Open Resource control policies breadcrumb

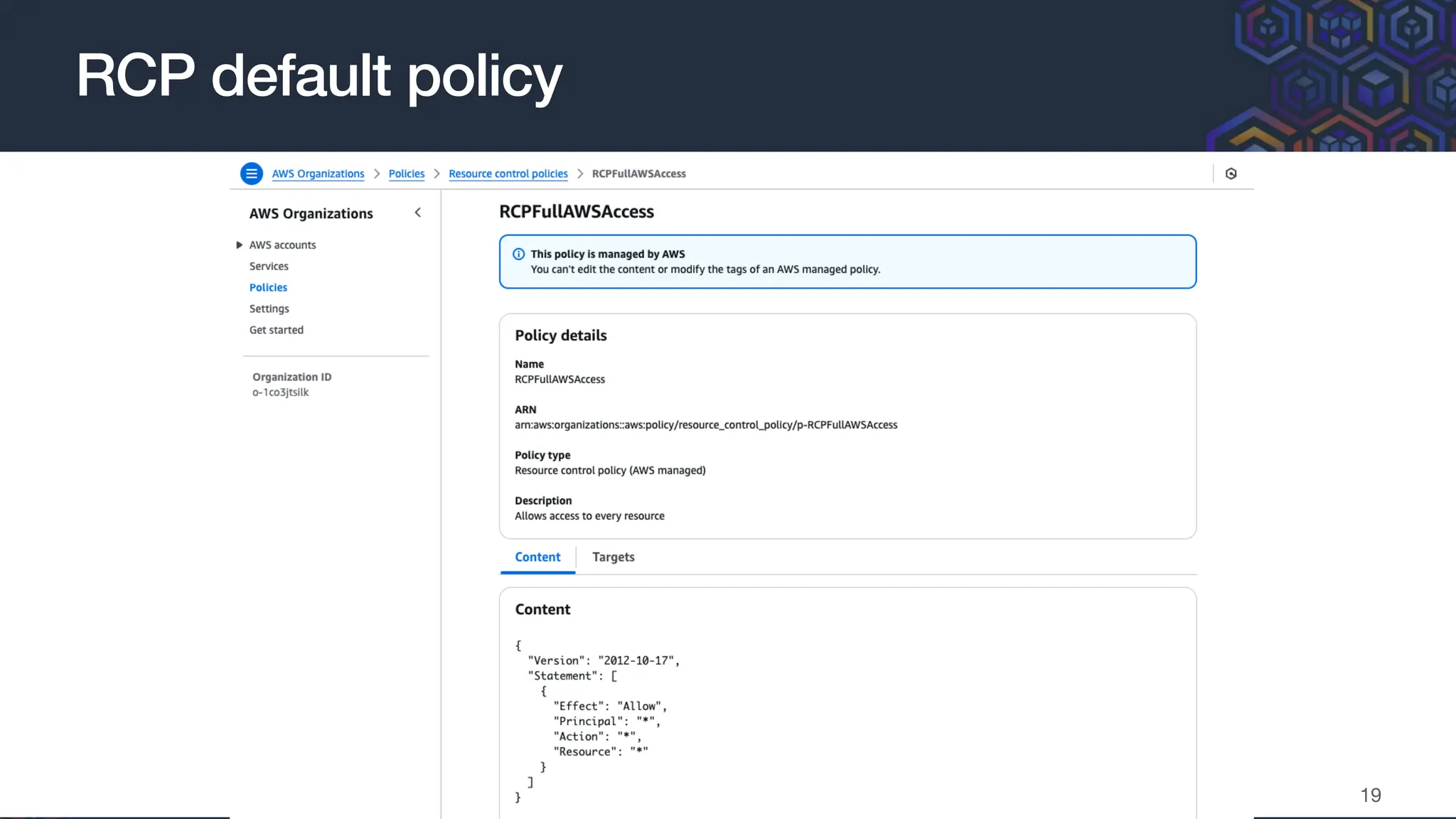click(508, 173)
